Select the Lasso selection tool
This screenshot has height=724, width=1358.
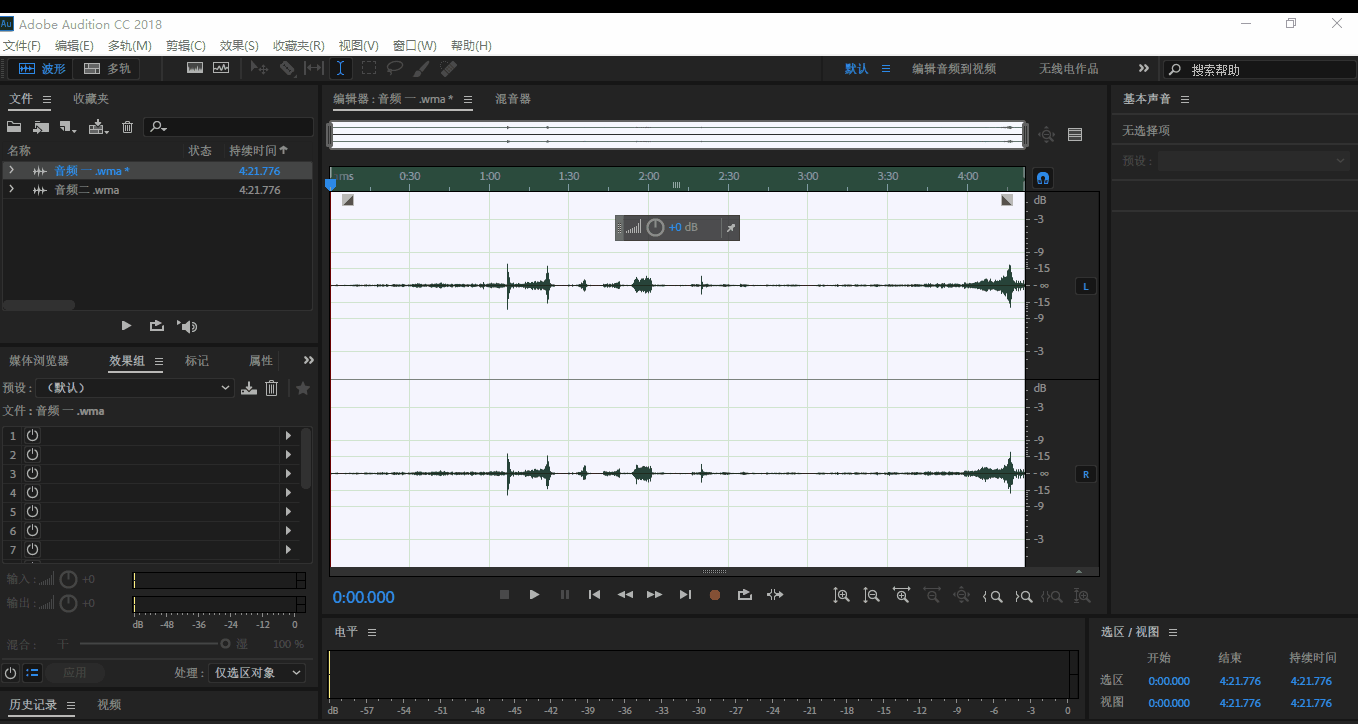[395, 68]
